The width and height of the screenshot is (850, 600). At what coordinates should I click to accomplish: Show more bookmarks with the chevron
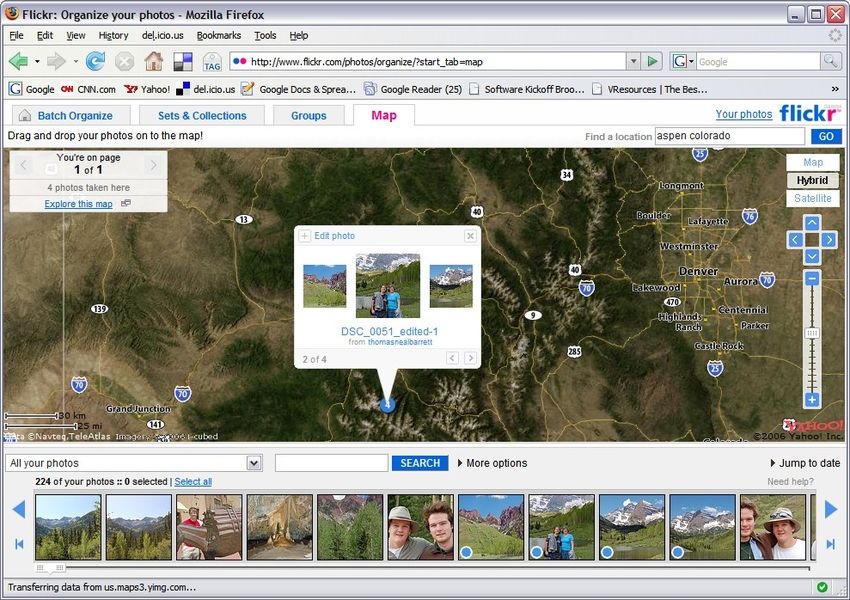point(835,89)
